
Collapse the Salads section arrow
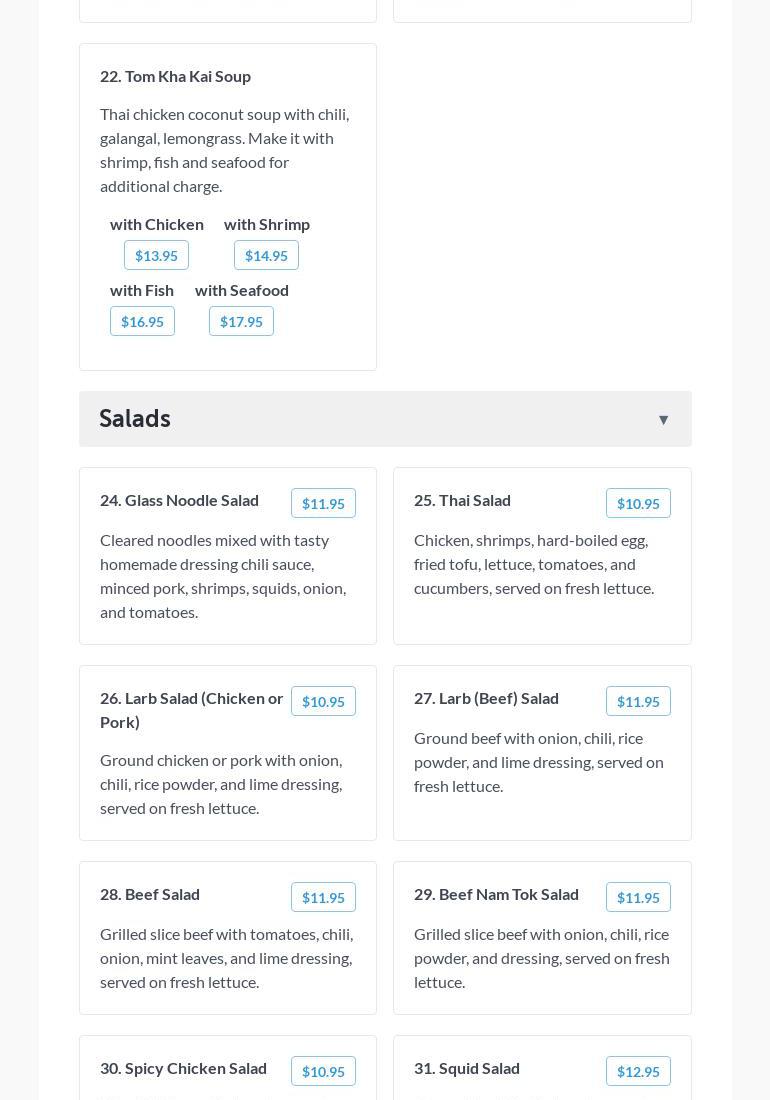(663, 420)
